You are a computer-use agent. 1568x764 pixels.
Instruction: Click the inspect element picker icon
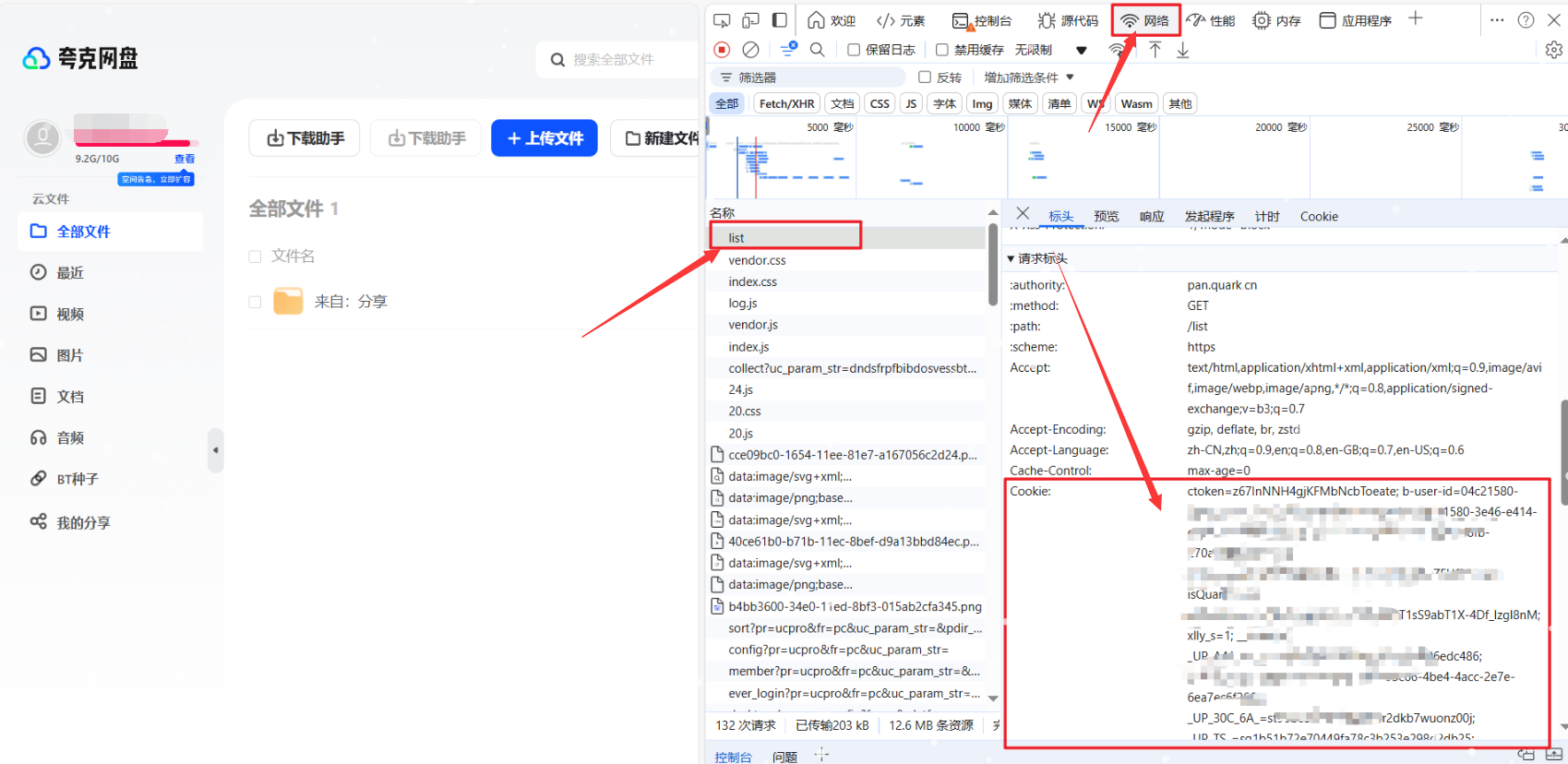(722, 20)
